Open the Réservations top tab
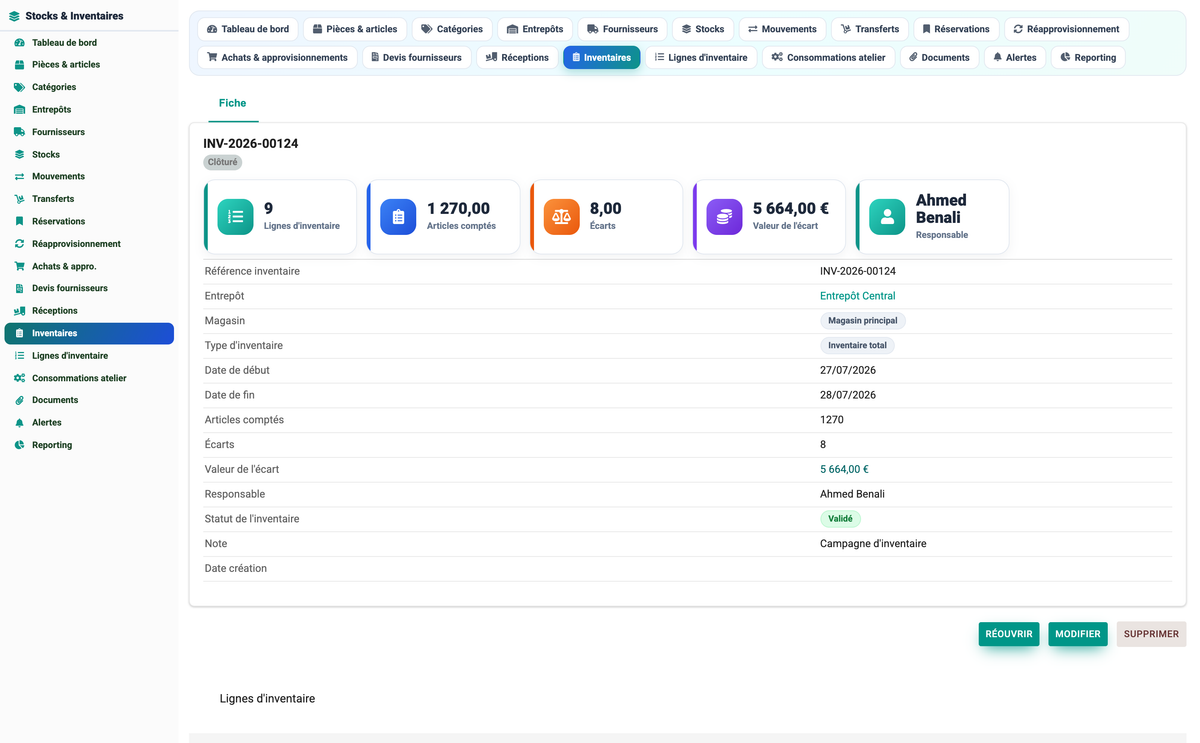 pyautogui.click(x=956, y=29)
